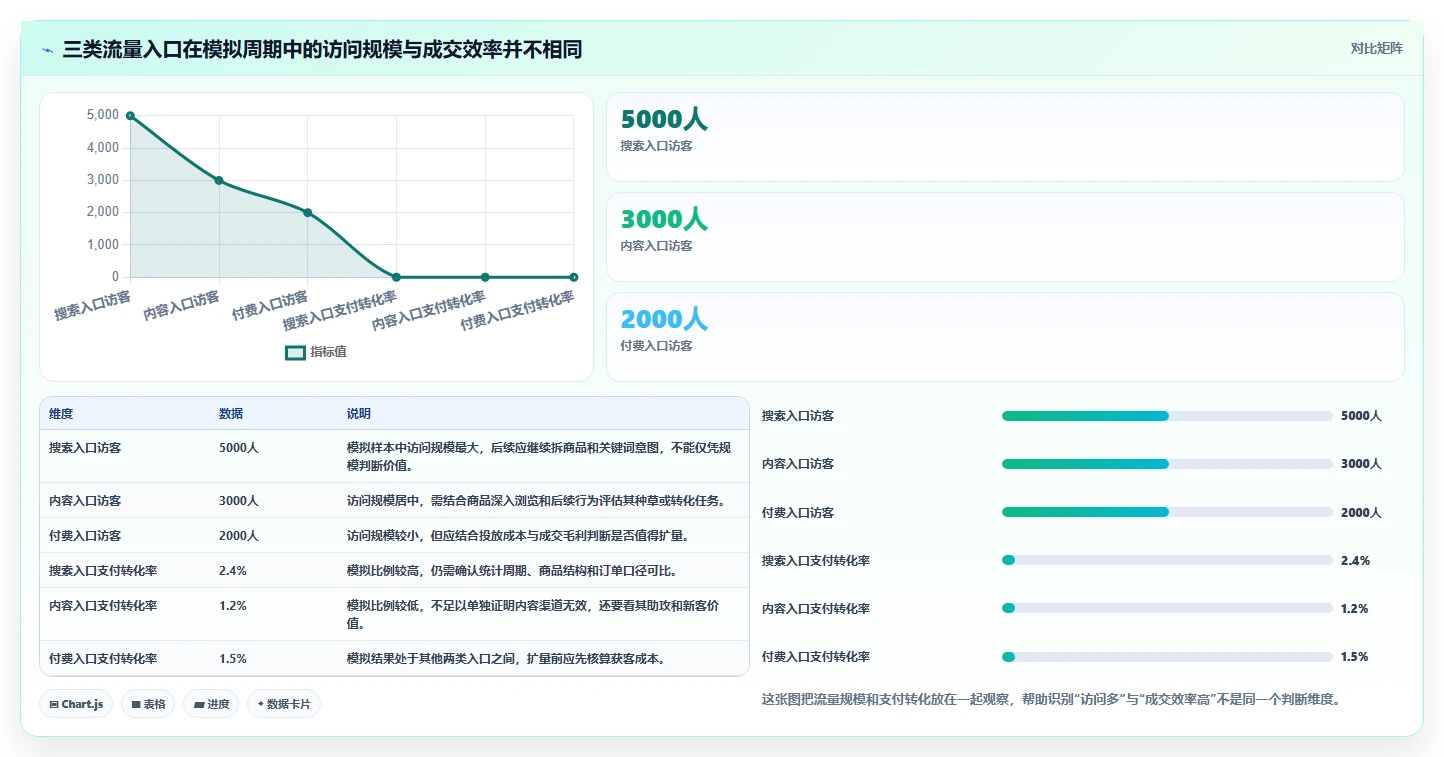Click the 指标值 legend color box
Screen dimensions: 1444x757
[295, 352]
